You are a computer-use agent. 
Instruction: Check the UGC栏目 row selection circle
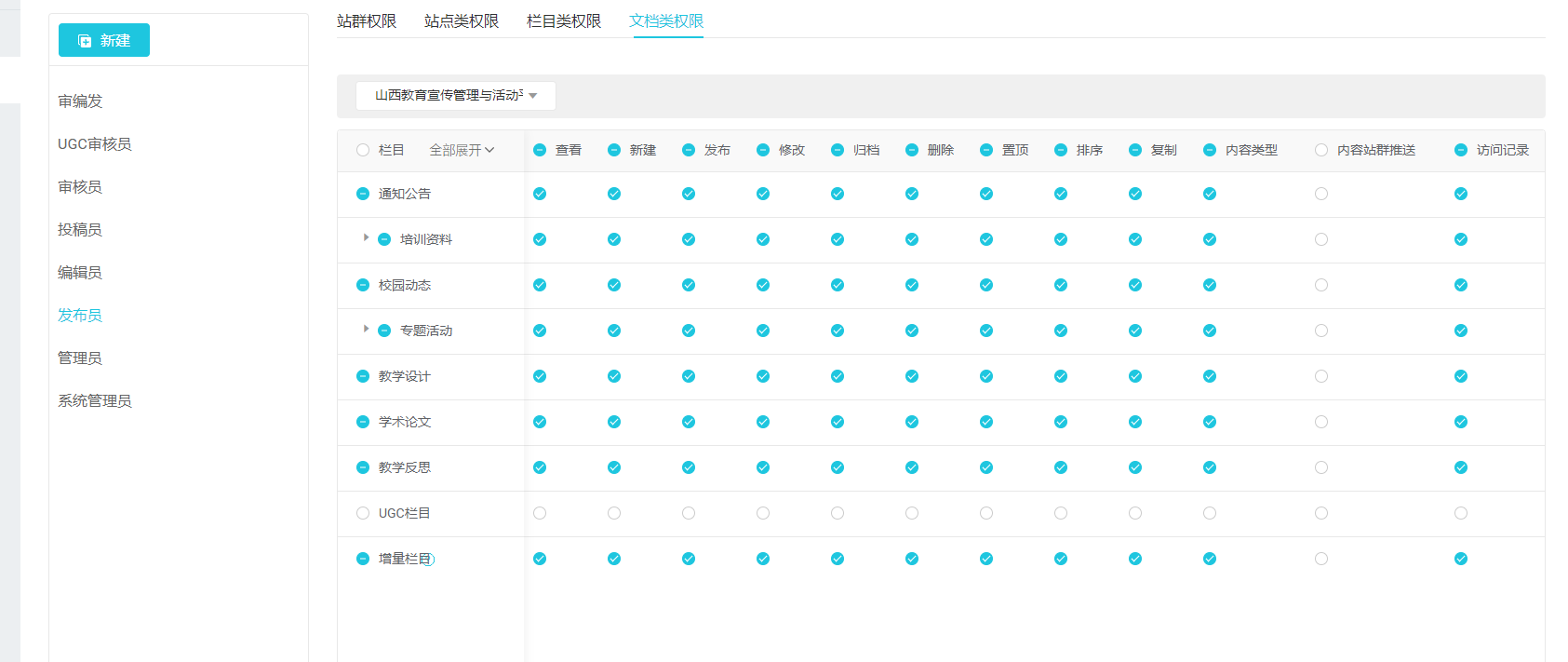pos(363,513)
